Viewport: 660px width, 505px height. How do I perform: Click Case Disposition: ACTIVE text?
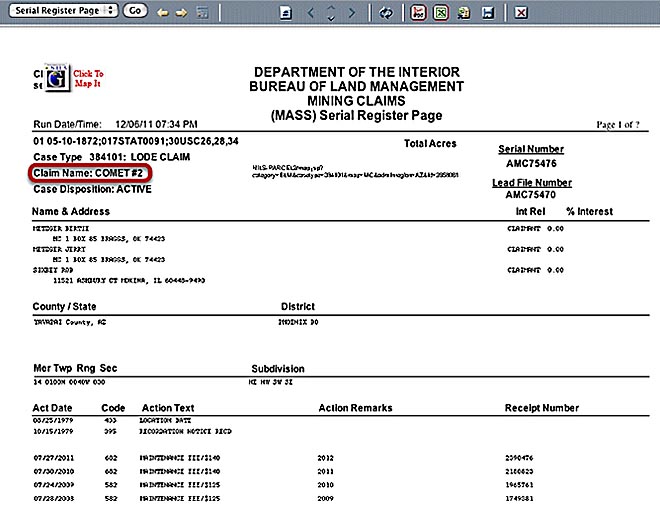[92, 189]
